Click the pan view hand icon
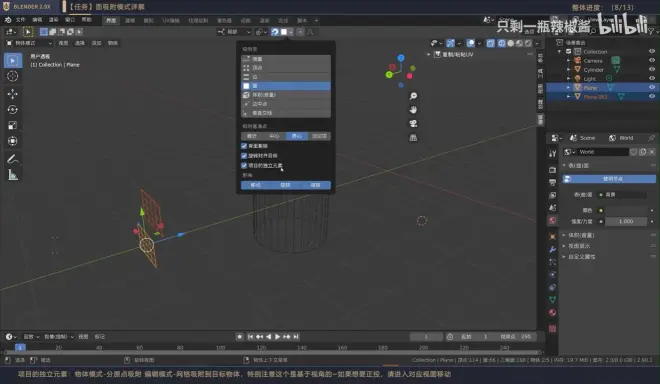660x384 pixels. 413,110
